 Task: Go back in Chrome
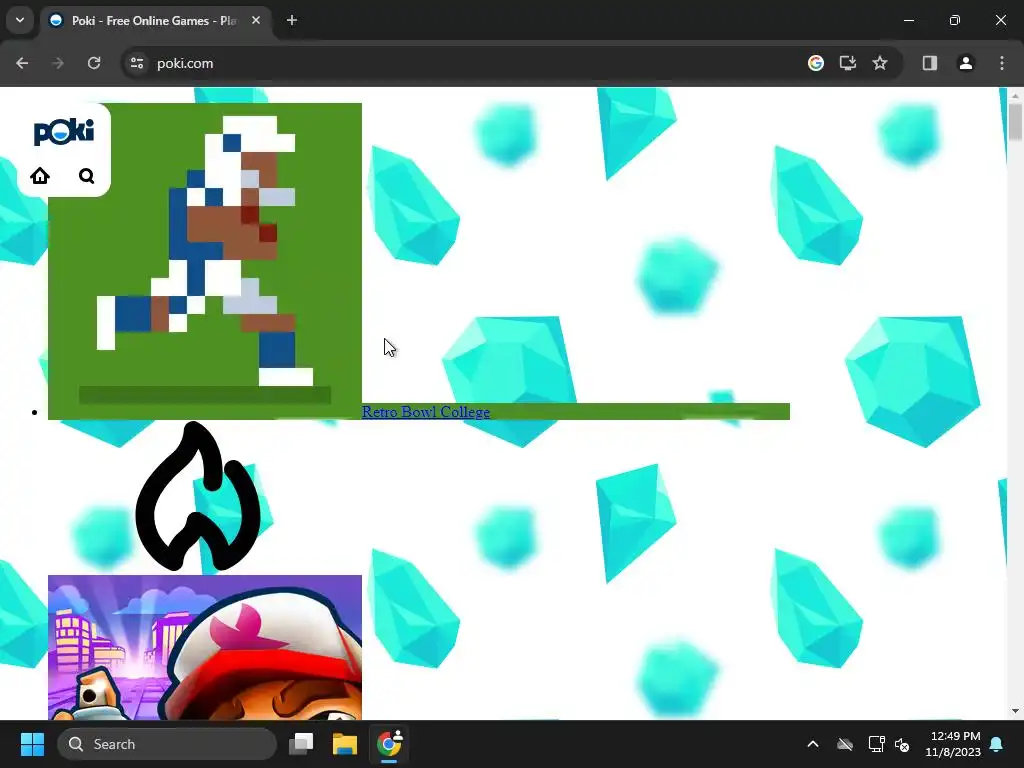(x=22, y=63)
